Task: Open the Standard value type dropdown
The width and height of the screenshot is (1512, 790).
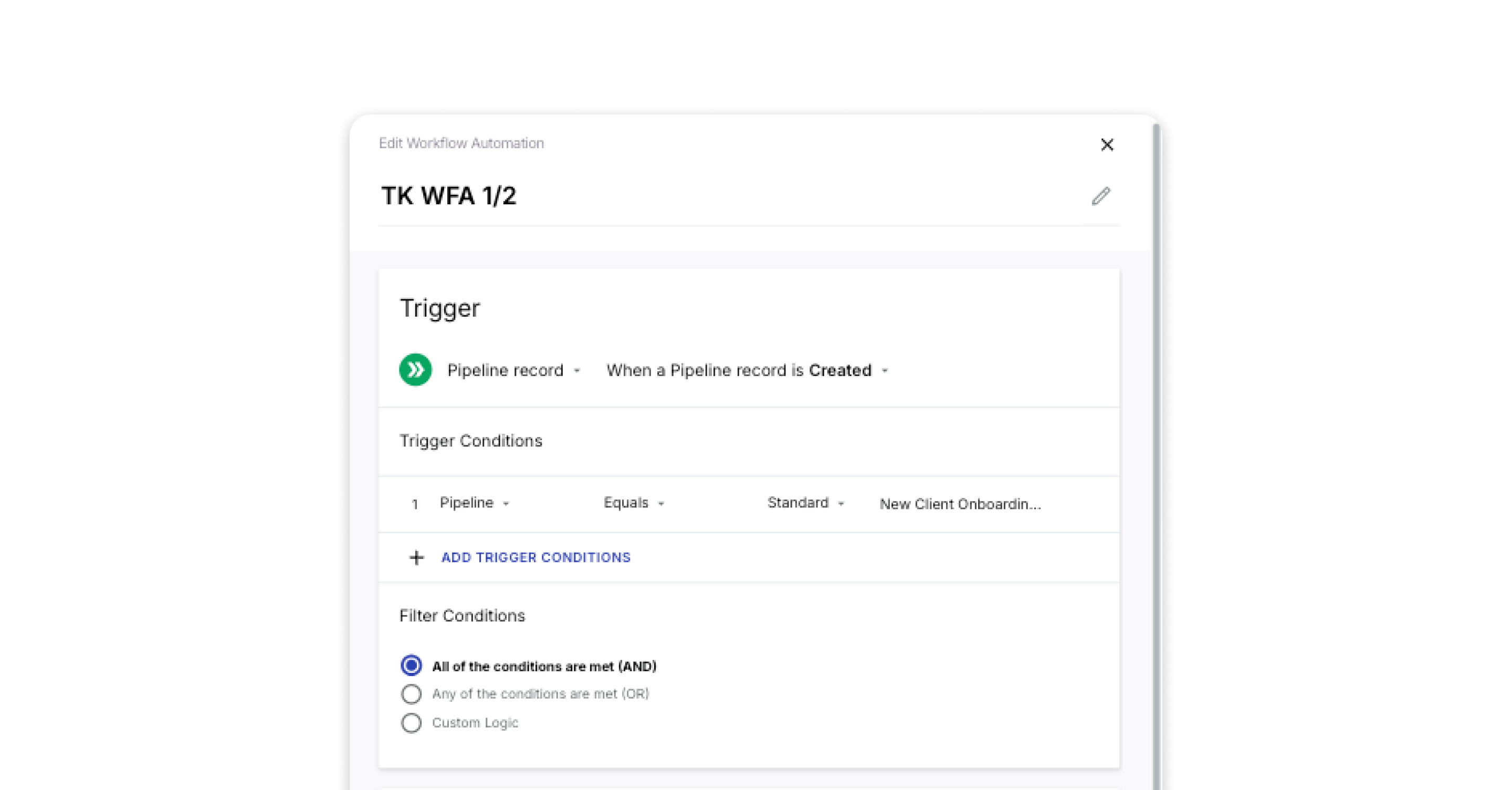Action: coord(805,503)
